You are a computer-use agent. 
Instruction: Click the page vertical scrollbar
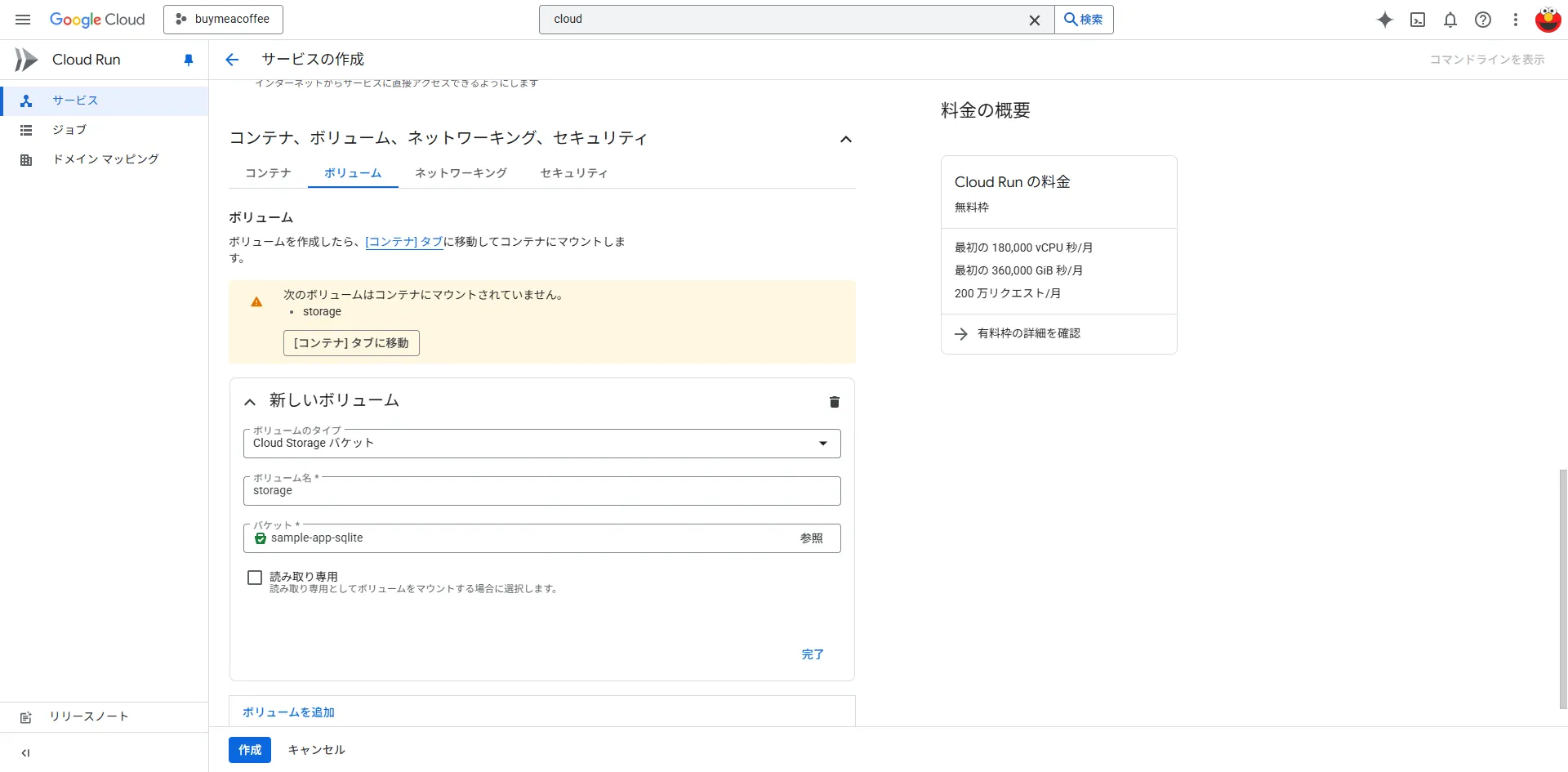(x=1562, y=588)
